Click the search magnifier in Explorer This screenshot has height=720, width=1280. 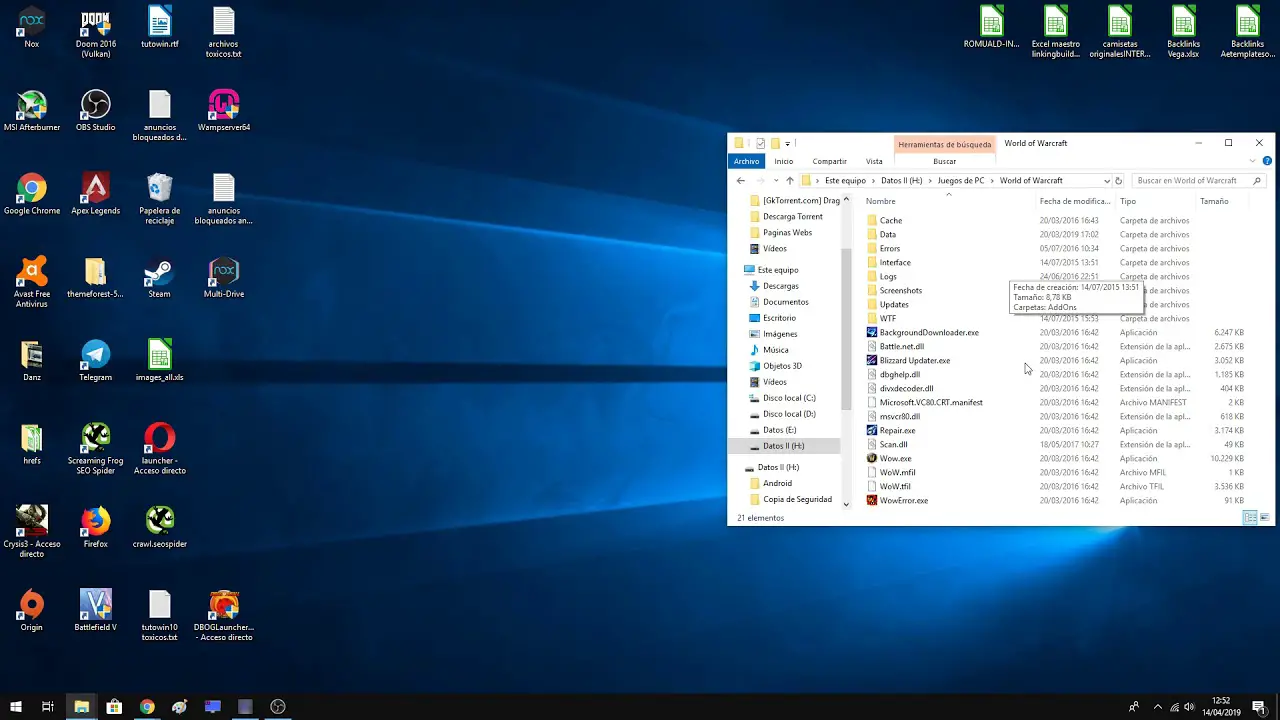click(1257, 181)
